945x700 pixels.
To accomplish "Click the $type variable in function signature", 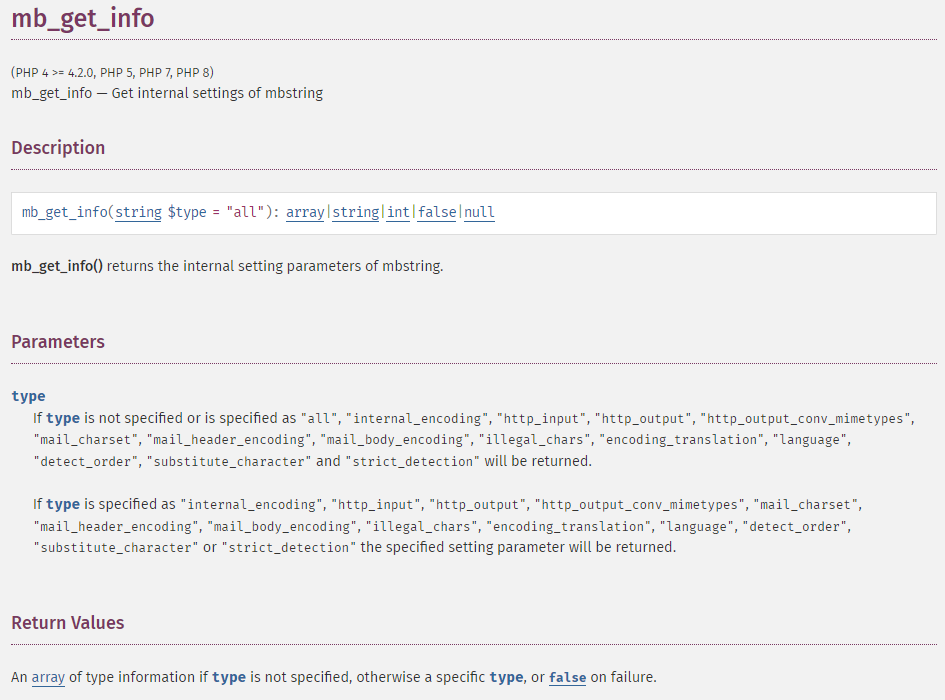I will tap(187, 212).
